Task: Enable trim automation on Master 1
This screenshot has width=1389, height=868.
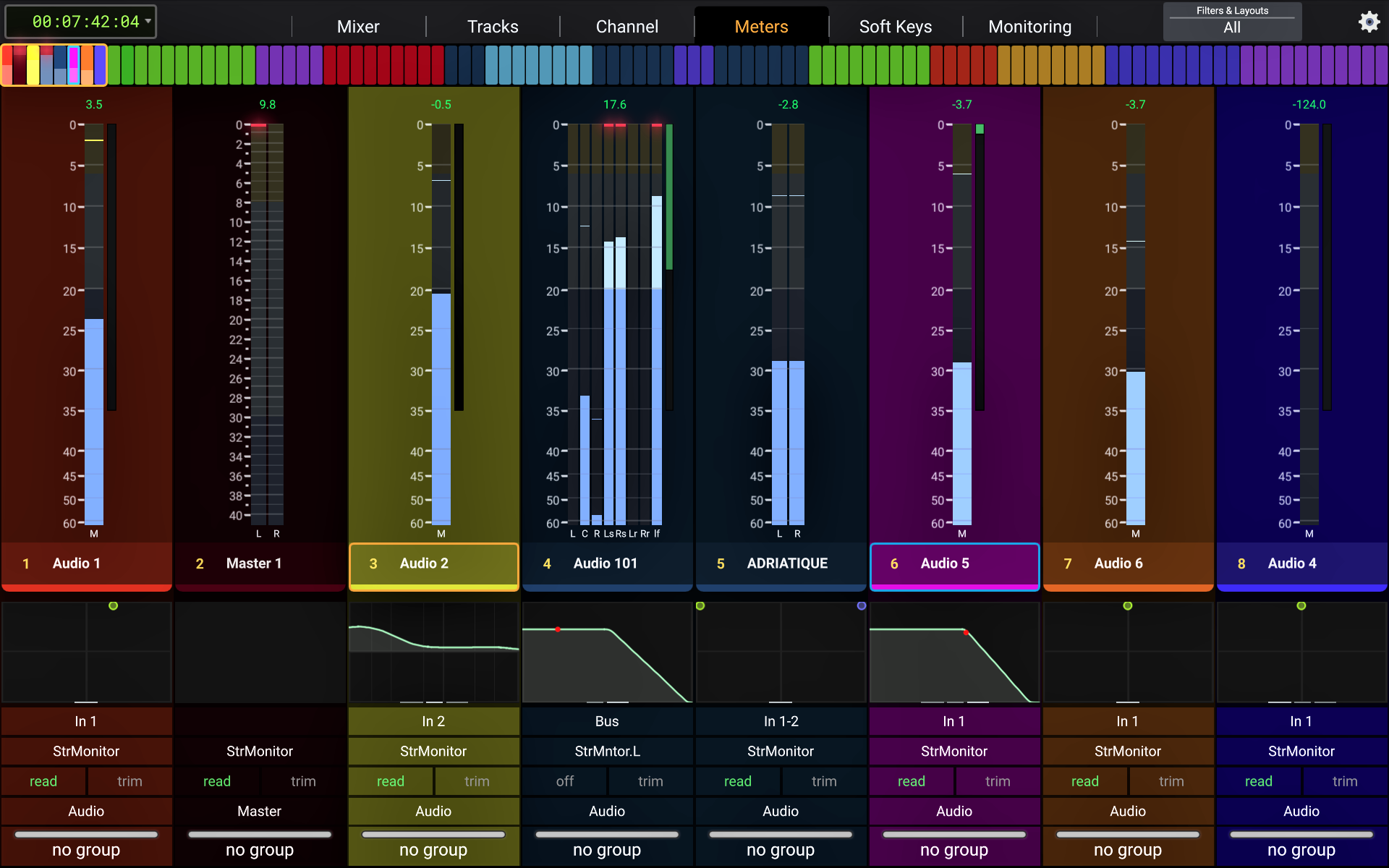Action: (303, 781)
